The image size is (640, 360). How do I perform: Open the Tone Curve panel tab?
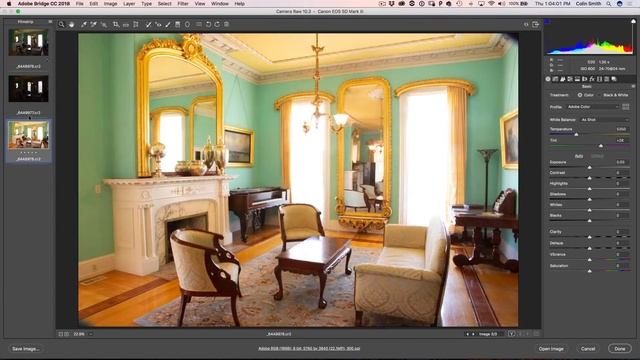[556, 79]
